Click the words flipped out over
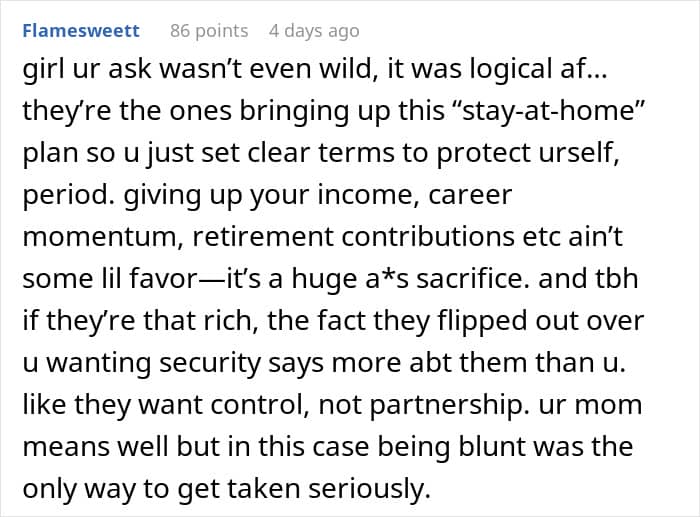 click(x=541, y=321)
